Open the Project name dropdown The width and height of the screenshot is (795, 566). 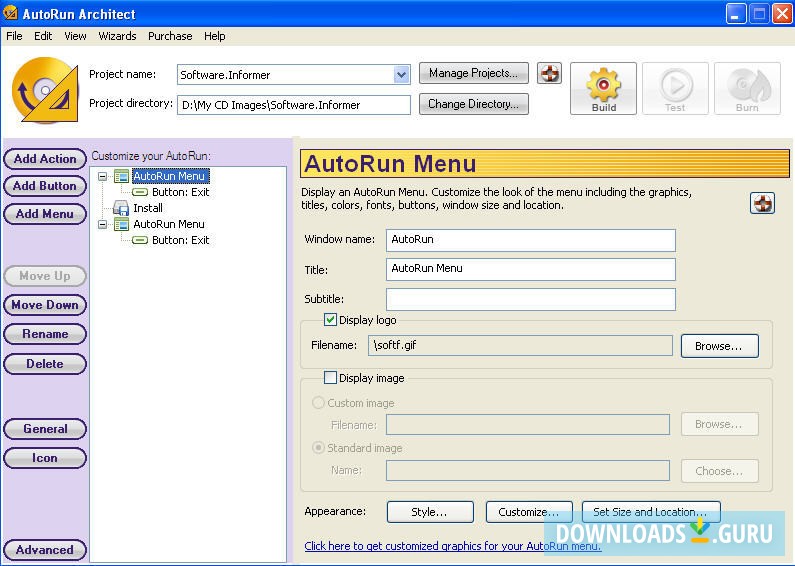click(401, 75)
